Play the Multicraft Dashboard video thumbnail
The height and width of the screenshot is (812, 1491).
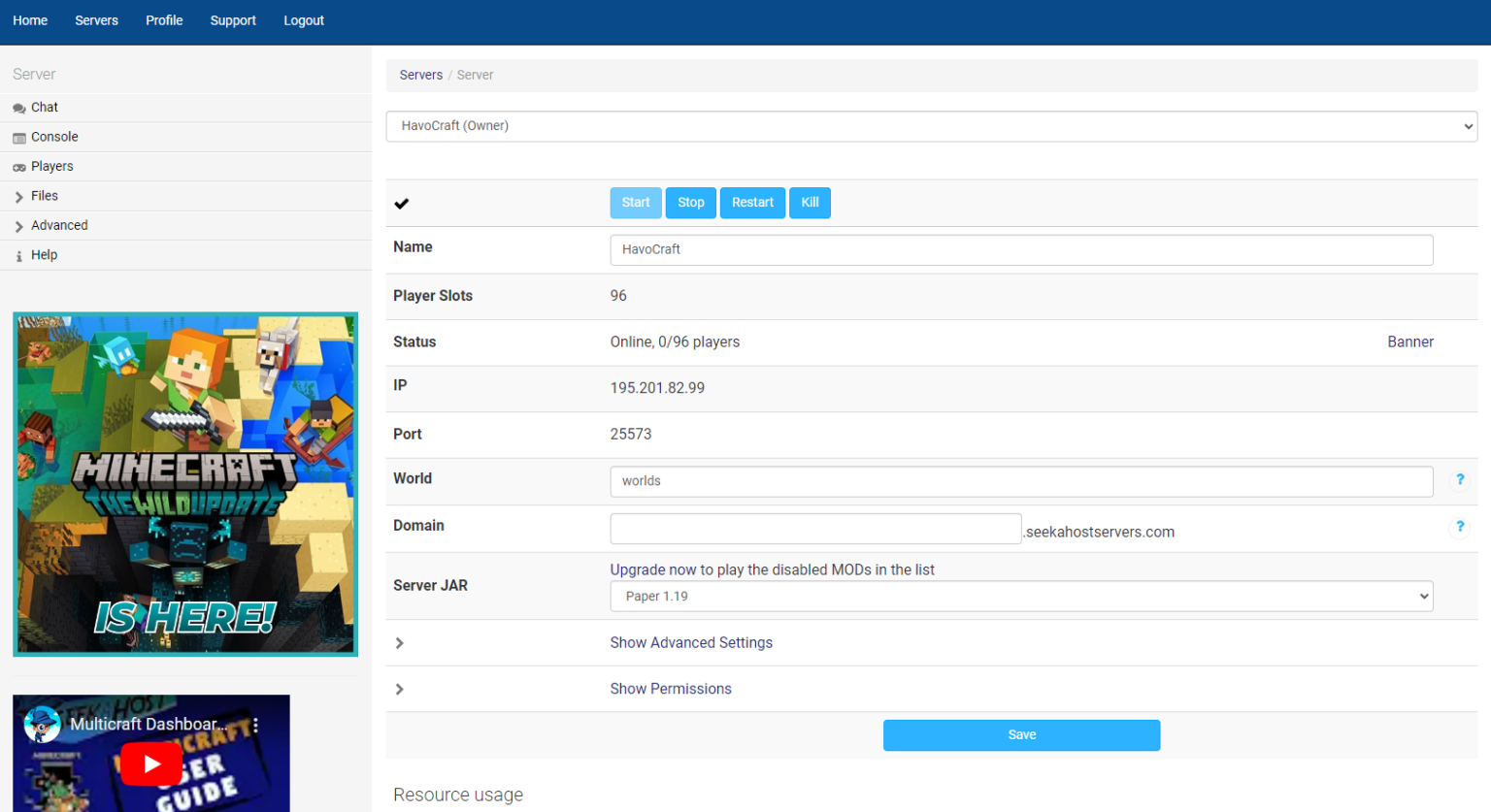point(150,763)
